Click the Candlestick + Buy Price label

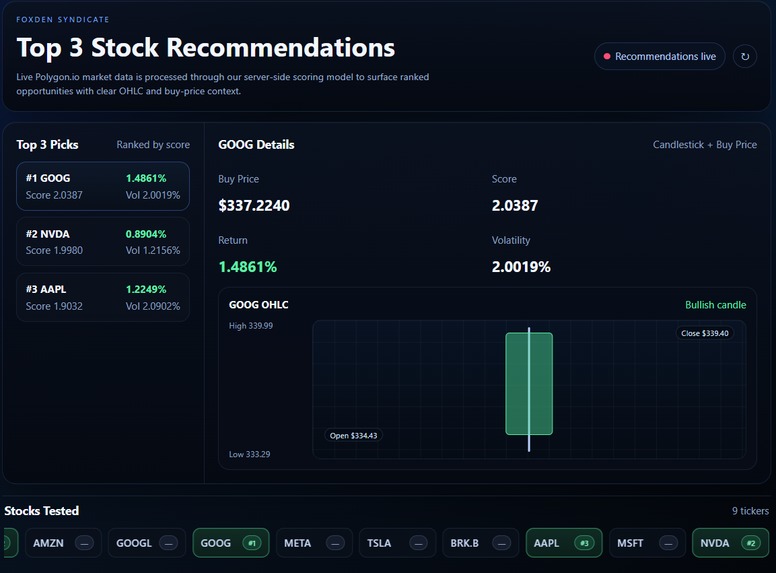click(x=705, y=144)
